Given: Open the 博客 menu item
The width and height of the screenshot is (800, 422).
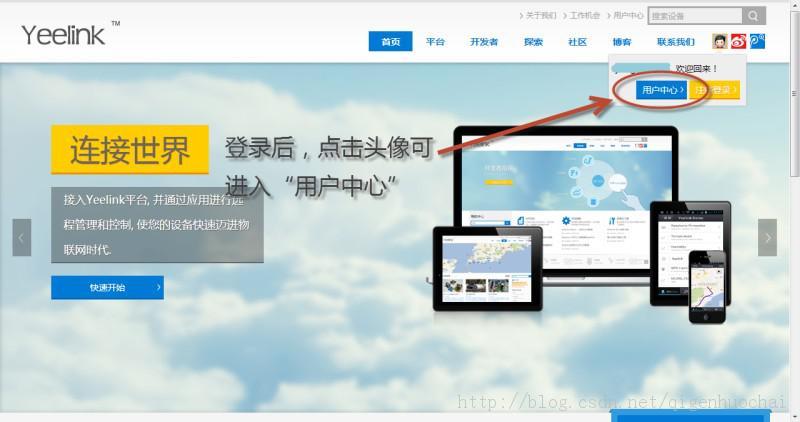Looking at the screenshot, I should pos(622,42).
